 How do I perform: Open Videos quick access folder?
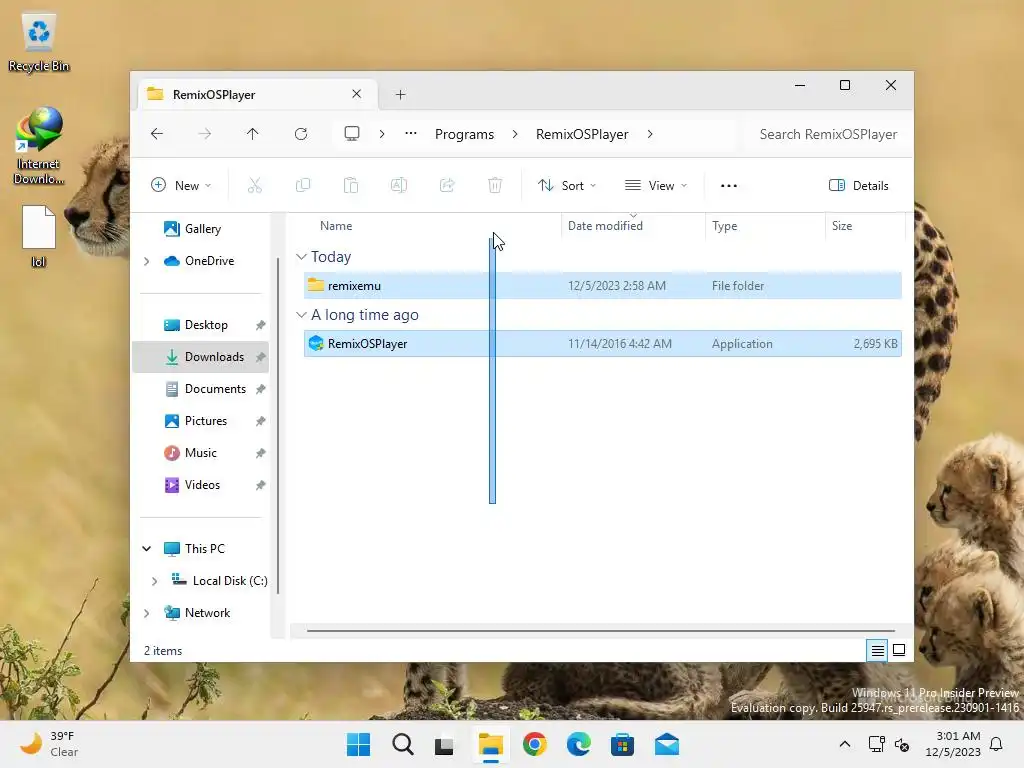[x=201, y=485]
